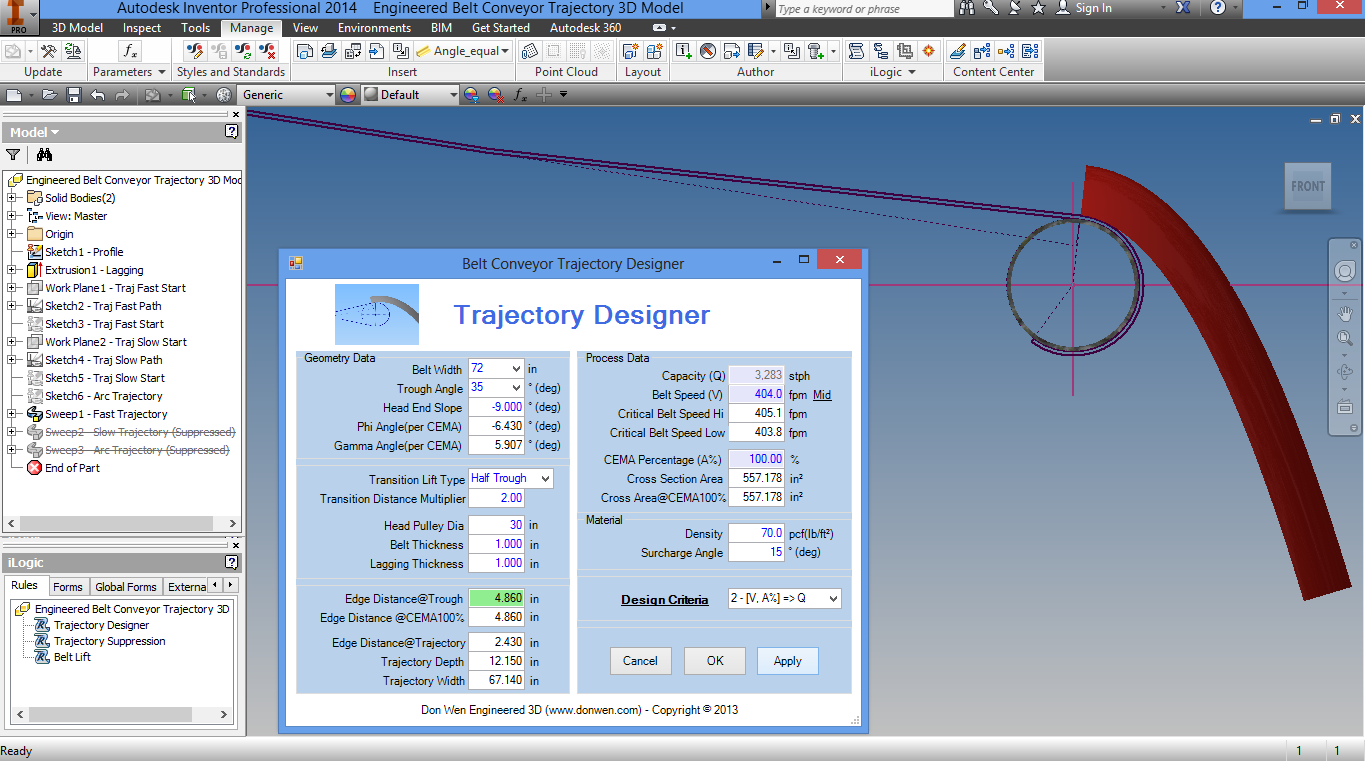The width and height of the screenshot is (1365, 761).
Task: Click the Open folder icon in quick access
Action: 49,95
